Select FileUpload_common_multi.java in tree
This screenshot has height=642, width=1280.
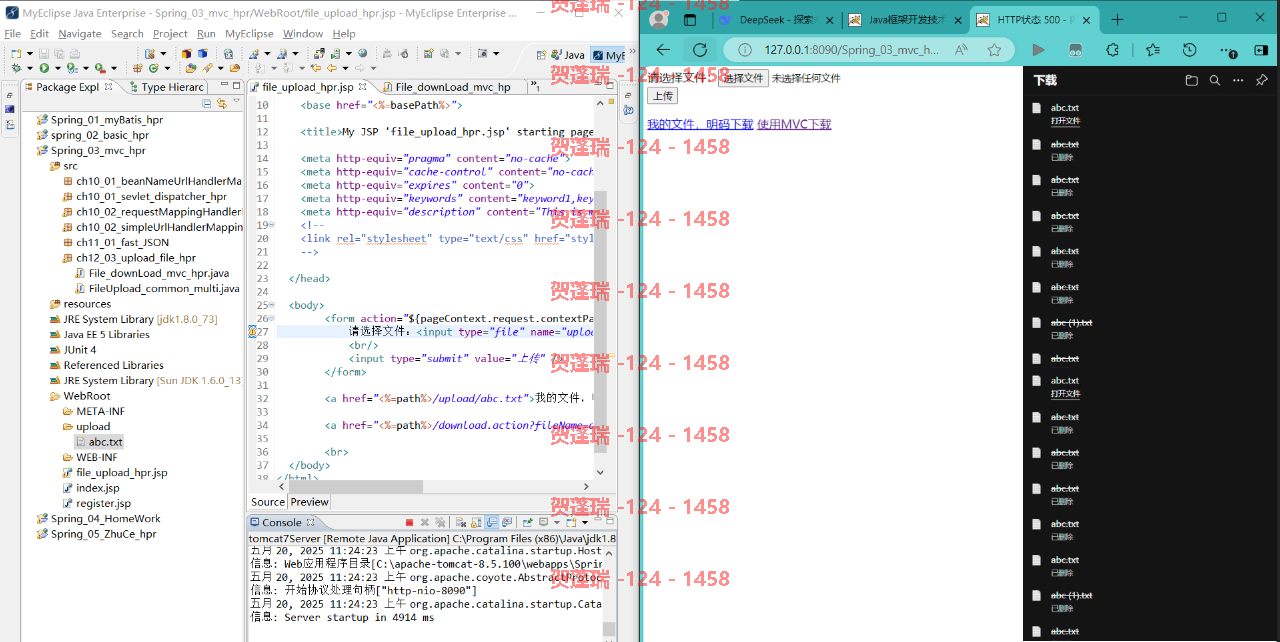click(x=156, y=288)
